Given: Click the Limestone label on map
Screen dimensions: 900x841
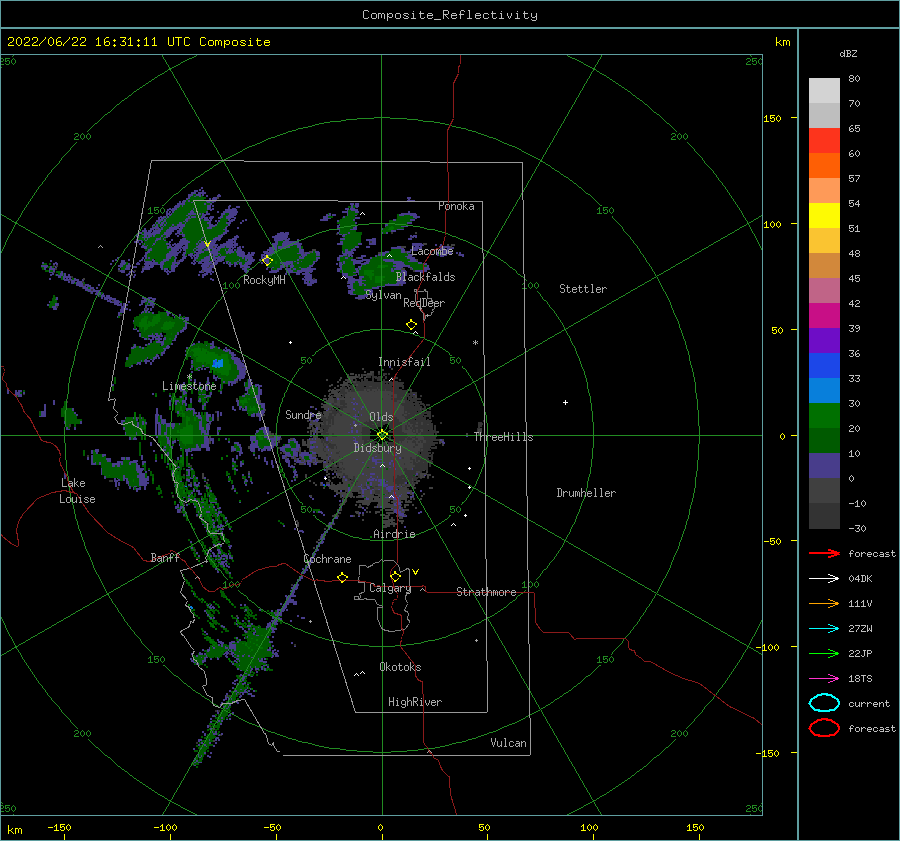Looking at the screenshot, I should [189, 386].
